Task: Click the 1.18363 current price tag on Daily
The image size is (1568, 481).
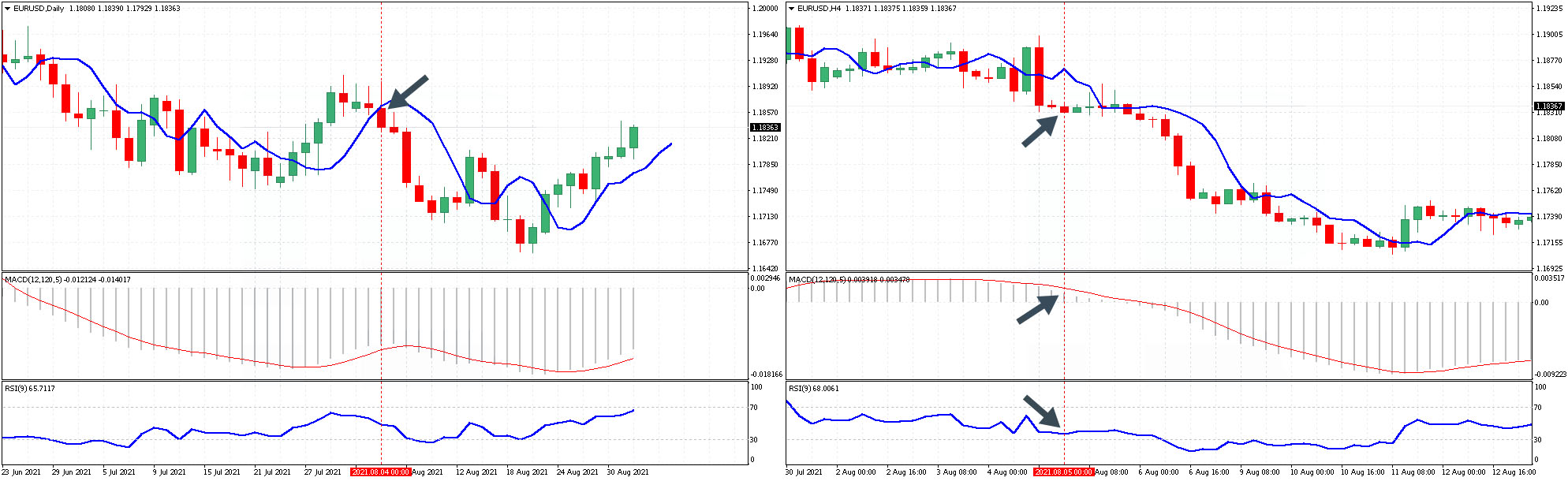Action: pos(763,127)
